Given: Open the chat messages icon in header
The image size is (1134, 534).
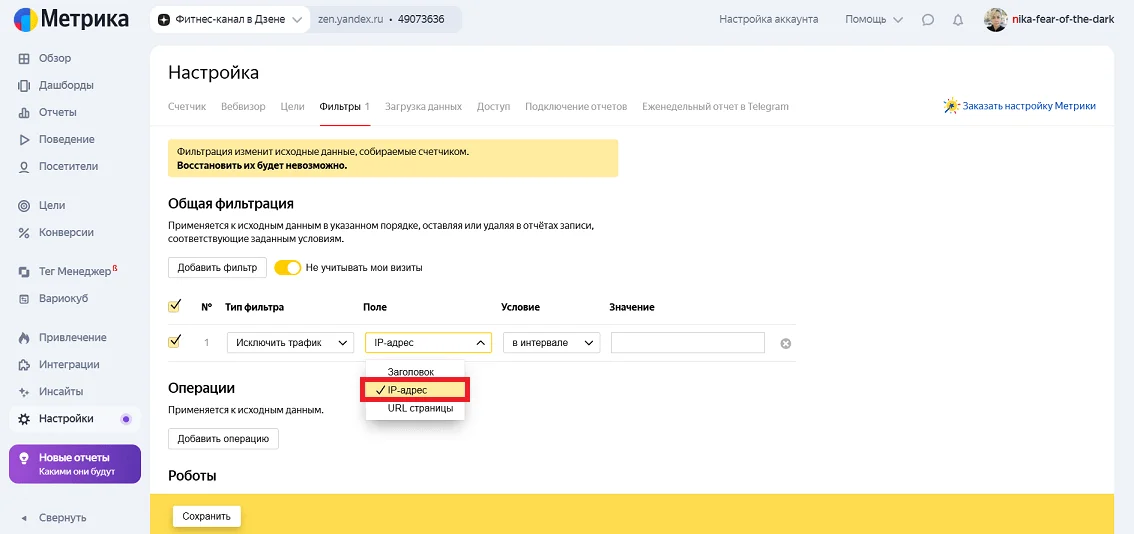Looking at the screenshot, I should point(928,20).
